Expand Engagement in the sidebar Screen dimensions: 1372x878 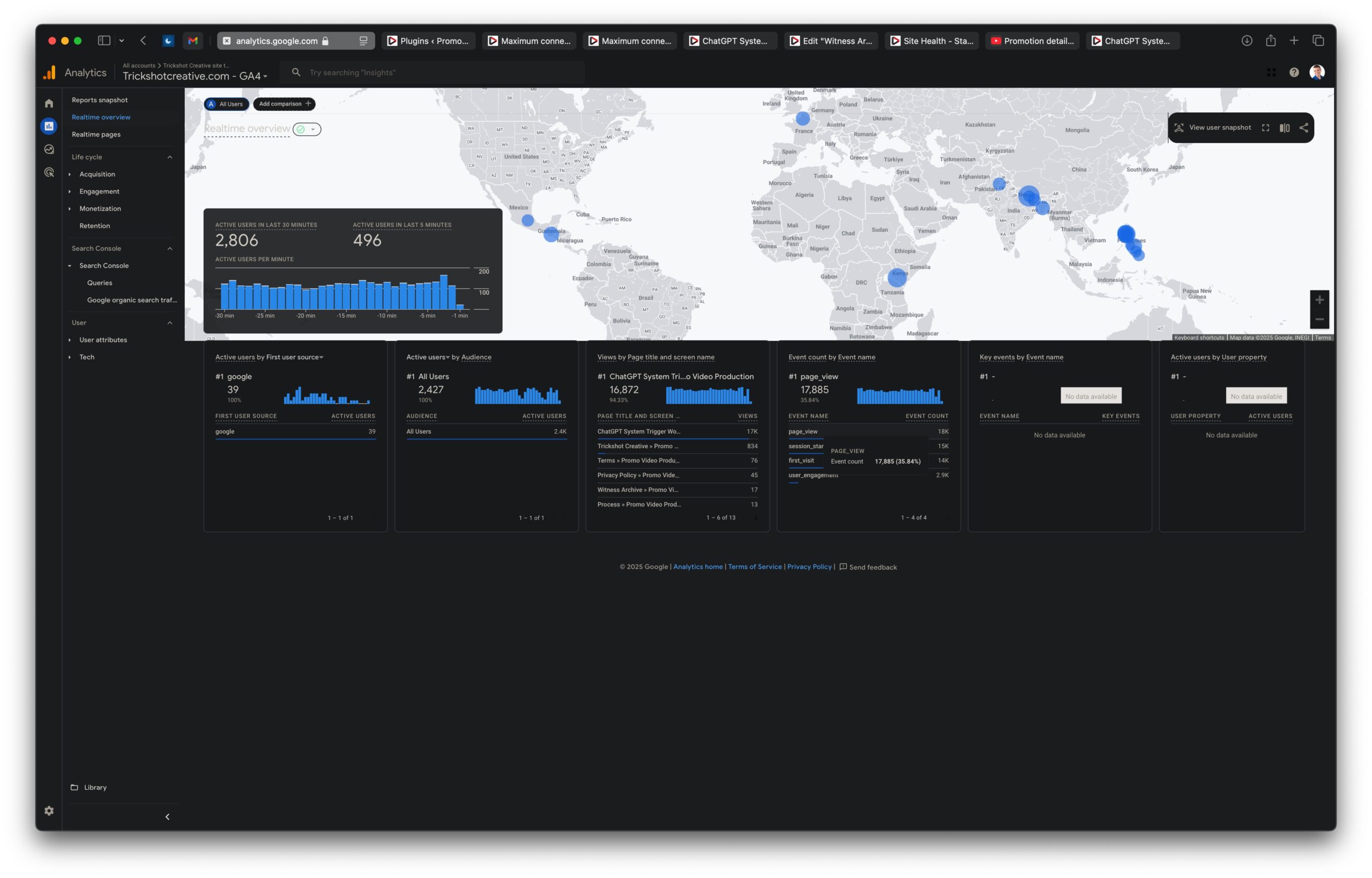pos(70,191)
